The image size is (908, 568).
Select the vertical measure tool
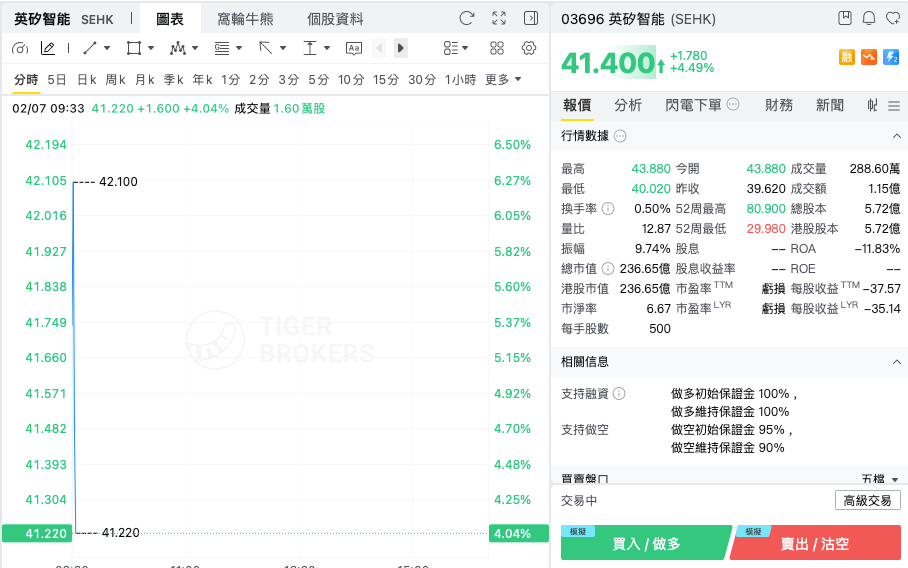point(310,48)
